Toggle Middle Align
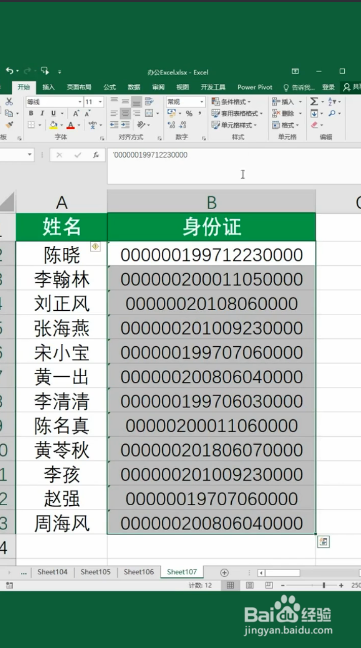Image resolution: width=361 pixels, height=648 pixels. [125, 101]
